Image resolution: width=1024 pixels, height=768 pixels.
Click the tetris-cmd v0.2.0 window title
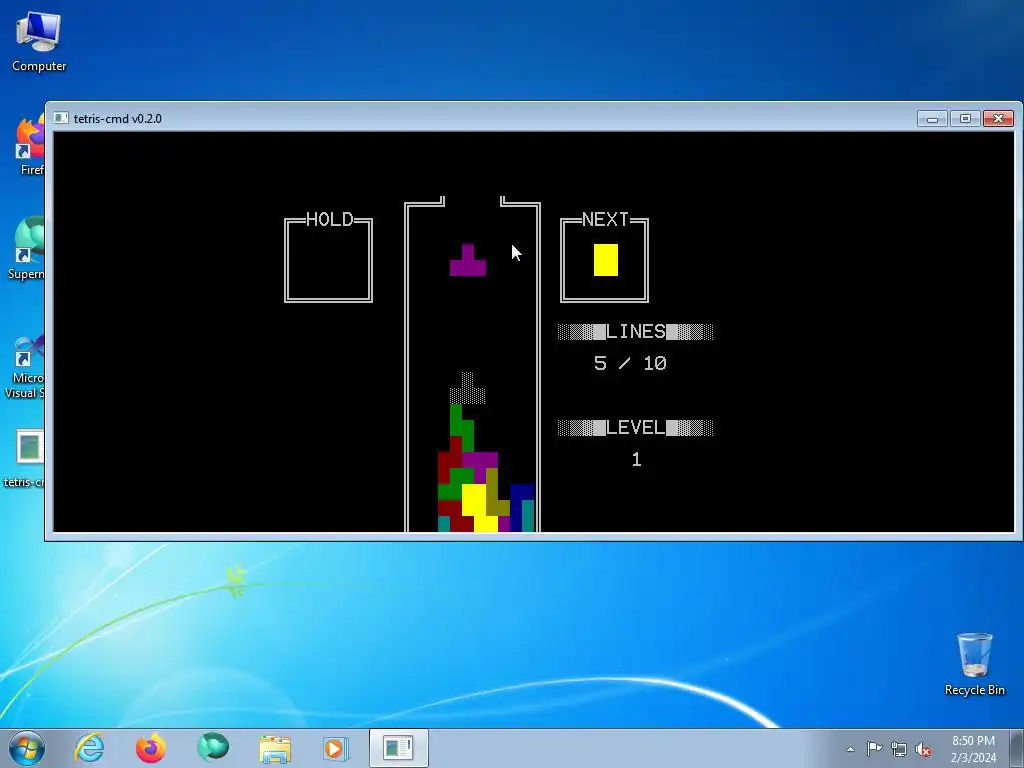[118, 119]
